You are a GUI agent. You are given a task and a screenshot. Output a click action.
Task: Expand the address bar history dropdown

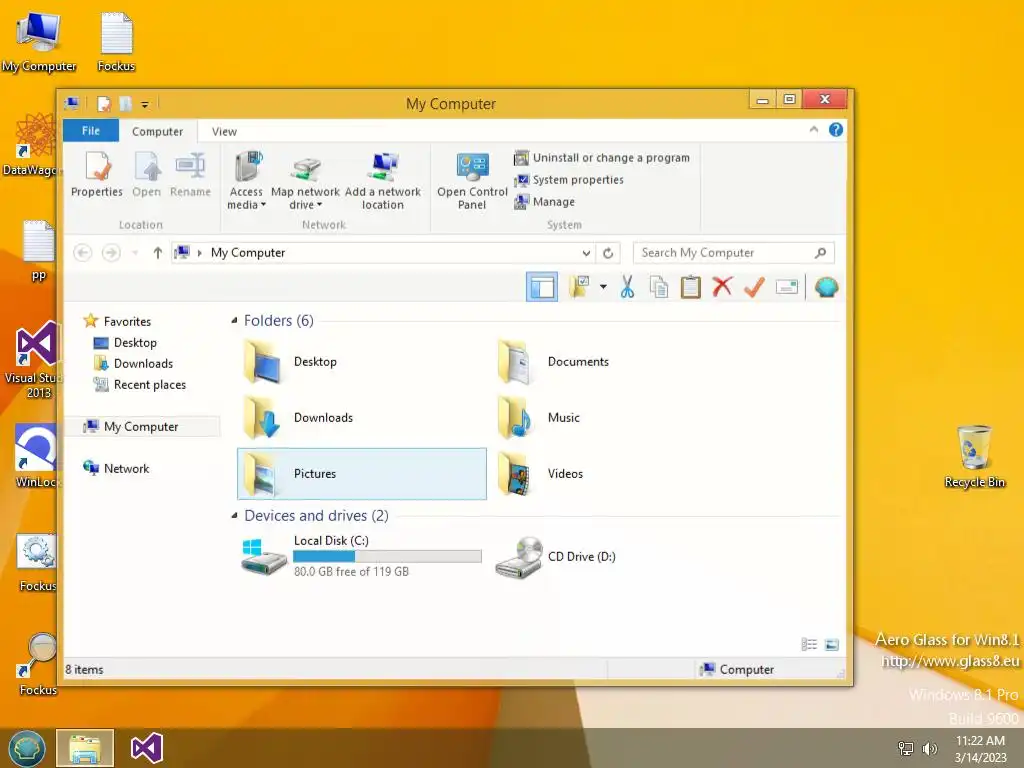point(586,253)
